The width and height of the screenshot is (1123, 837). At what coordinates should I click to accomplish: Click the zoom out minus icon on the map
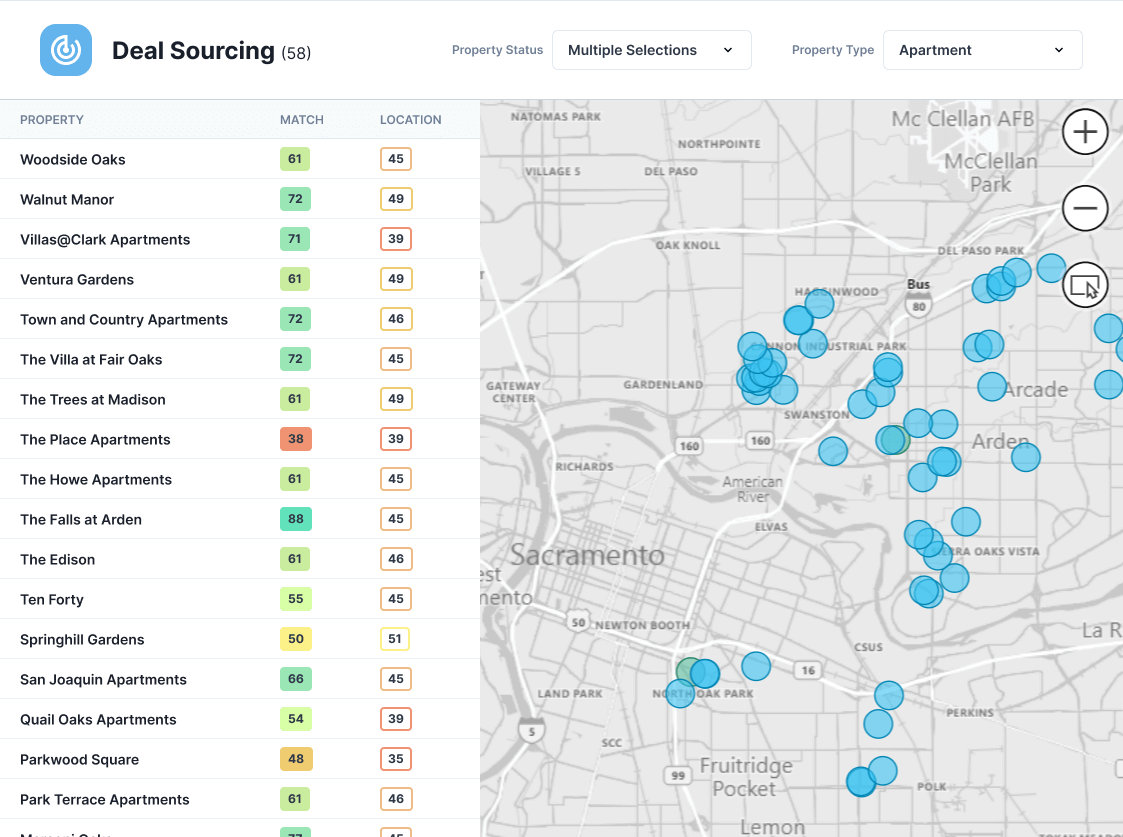pyautogui.click(x=1085, y=208)
